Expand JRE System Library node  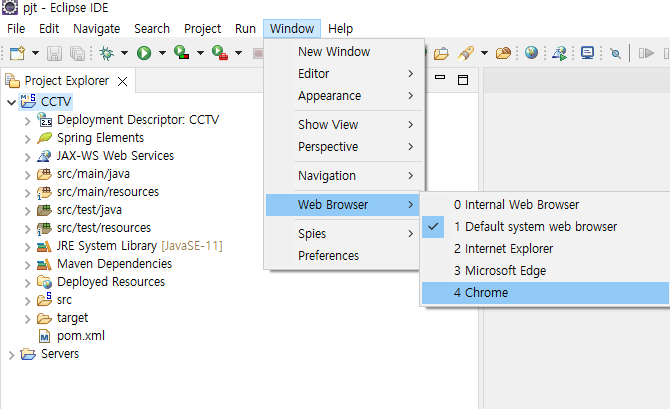point(27,247)
